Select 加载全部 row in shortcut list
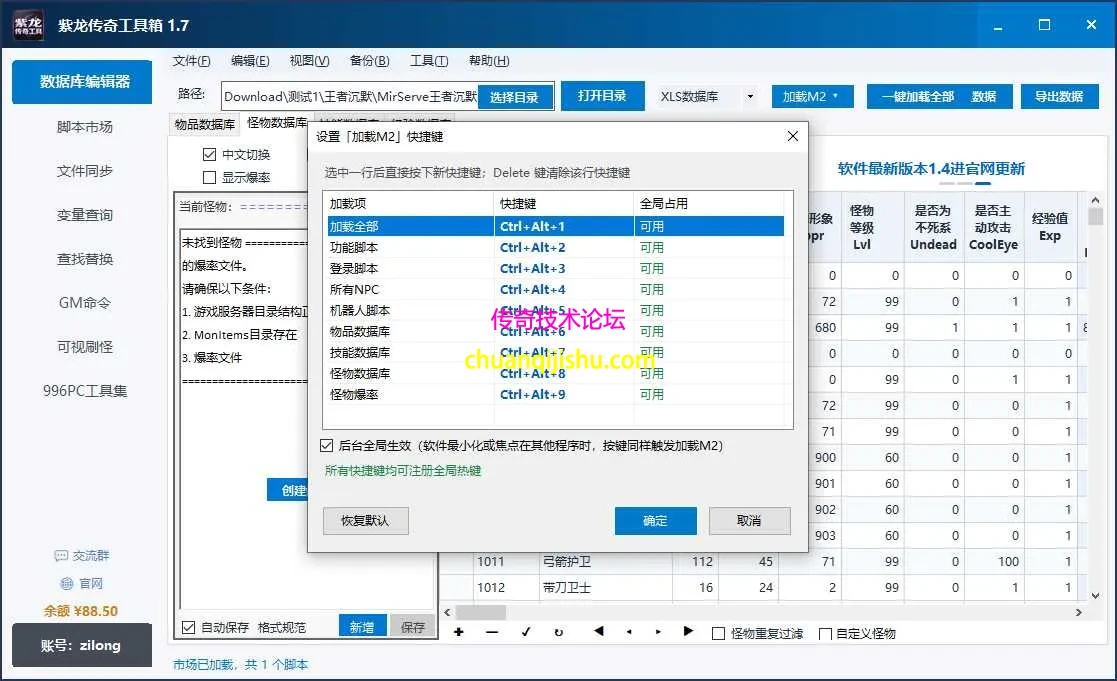 (x=556, y=227)
